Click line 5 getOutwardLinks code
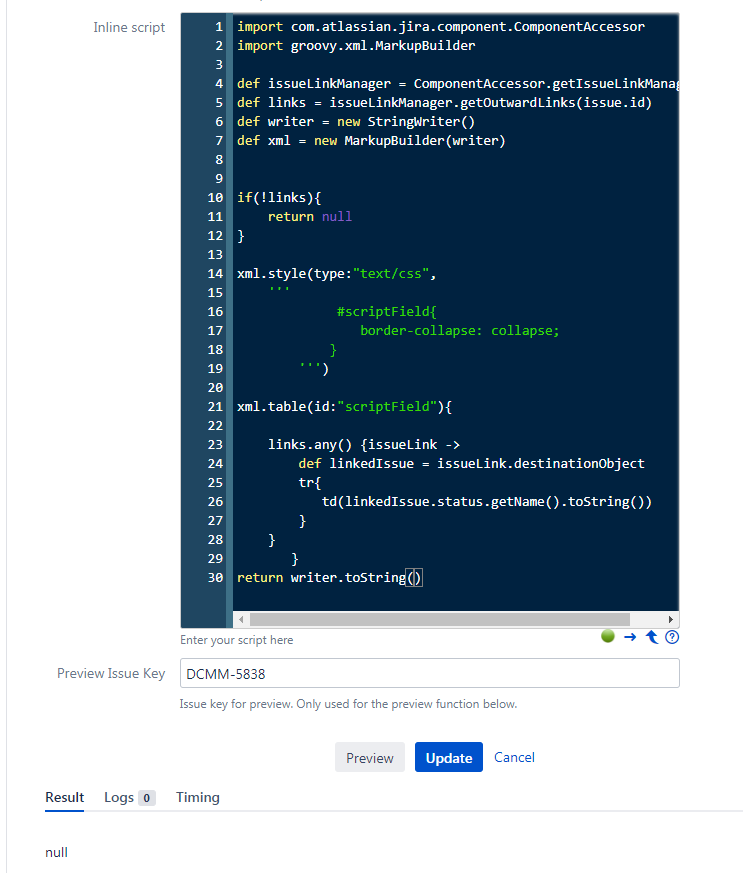743x873 pixels. (444, 102)
